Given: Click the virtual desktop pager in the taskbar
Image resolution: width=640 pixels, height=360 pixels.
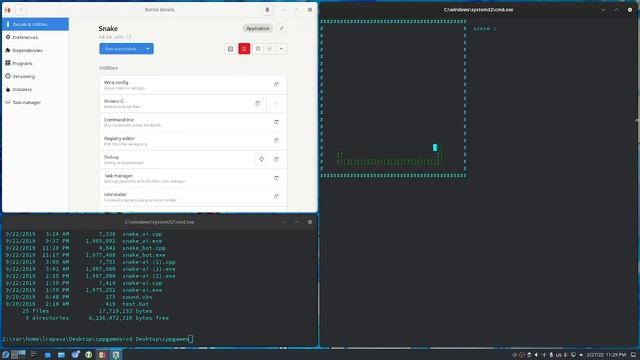Looking at the screenshot, I should click(x=18, y=355).
